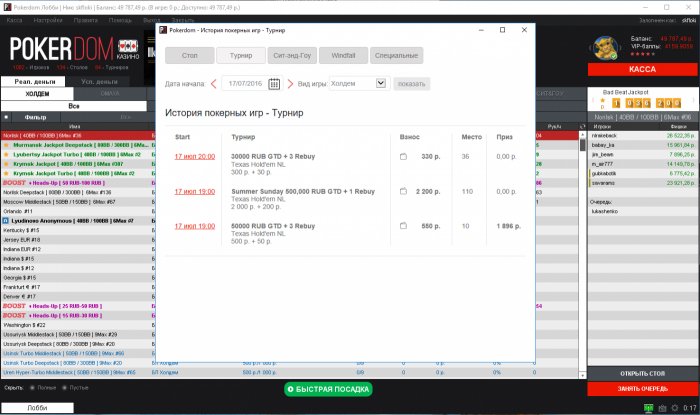Switch to Windfall history tab
This screenshot has width=700, height=415.
click(x=343, y=55)
